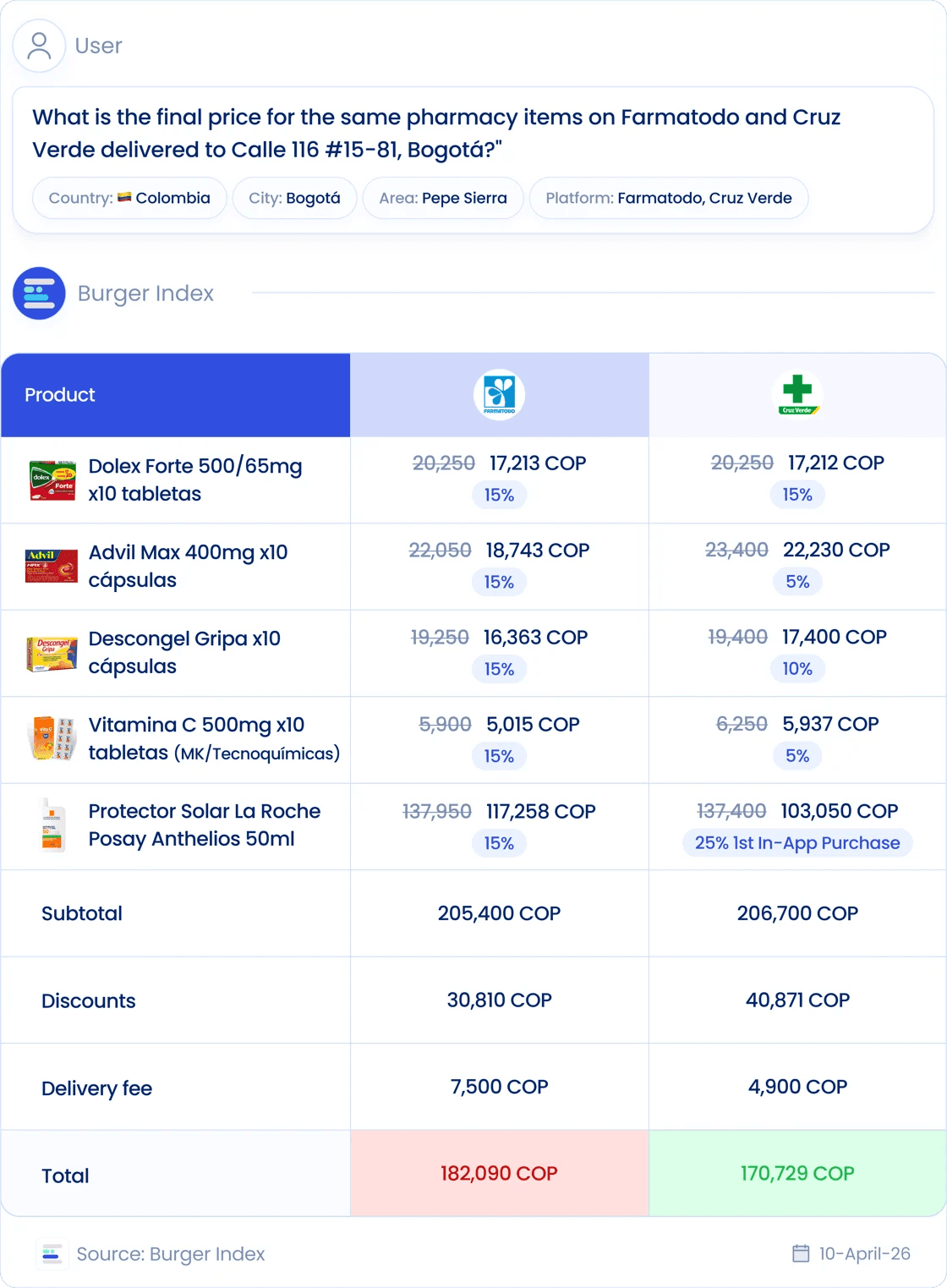Click the Subtotal row label
Image resolution: width=947 pixels, height=1288 pixels.
(82, 913)
